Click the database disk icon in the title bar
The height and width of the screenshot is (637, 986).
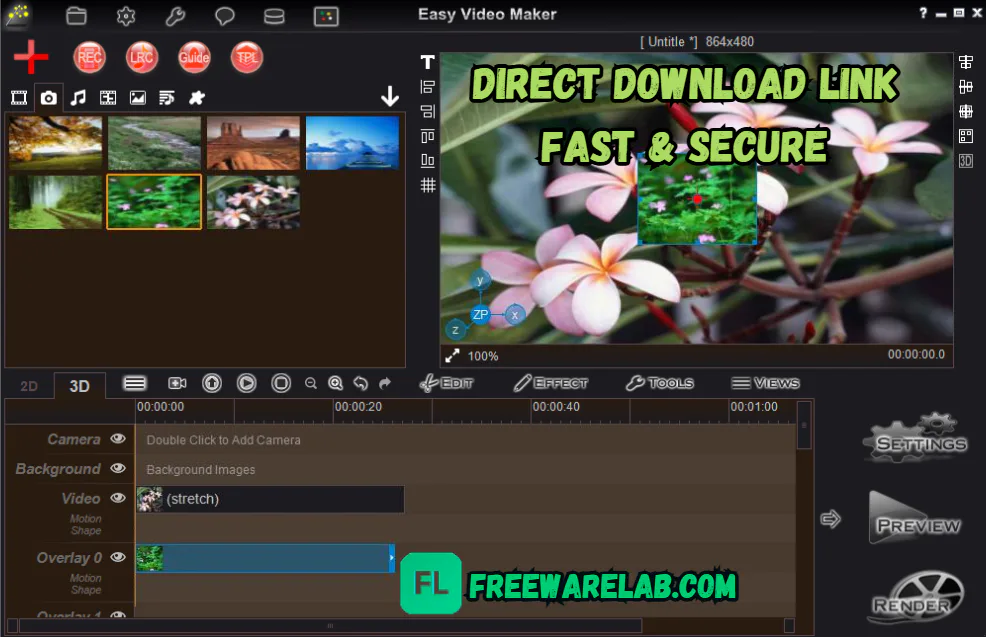(x=274, y=16)
